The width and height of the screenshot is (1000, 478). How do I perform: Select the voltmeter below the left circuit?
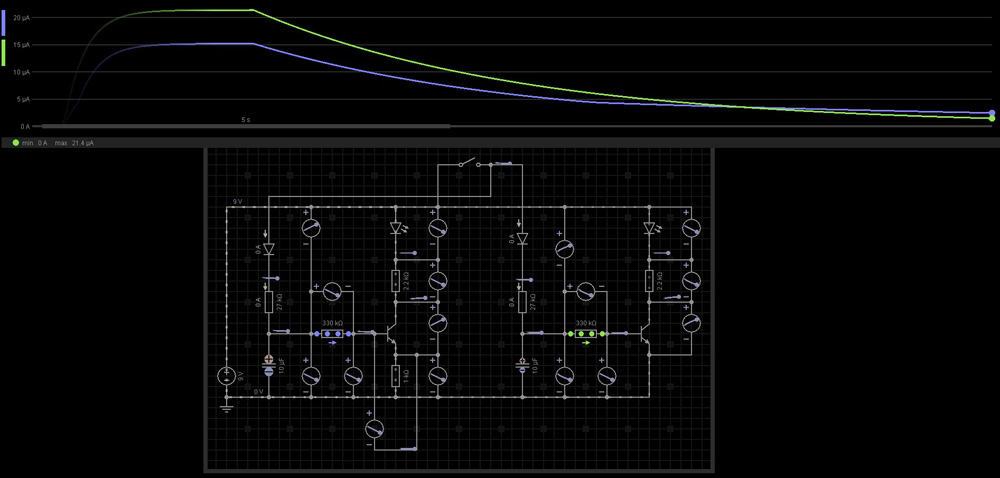point(375,428)
